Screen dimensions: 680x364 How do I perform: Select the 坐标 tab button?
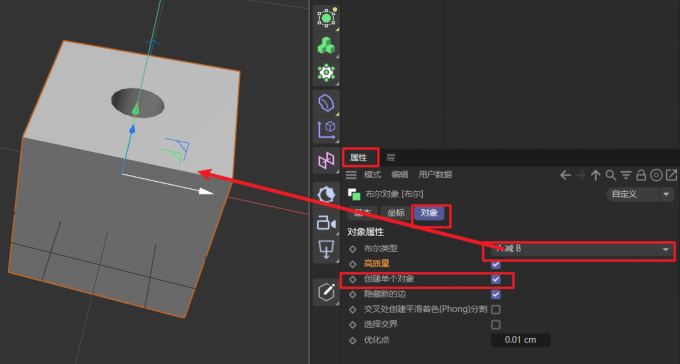pyautogui.click(x=396, y=213)
